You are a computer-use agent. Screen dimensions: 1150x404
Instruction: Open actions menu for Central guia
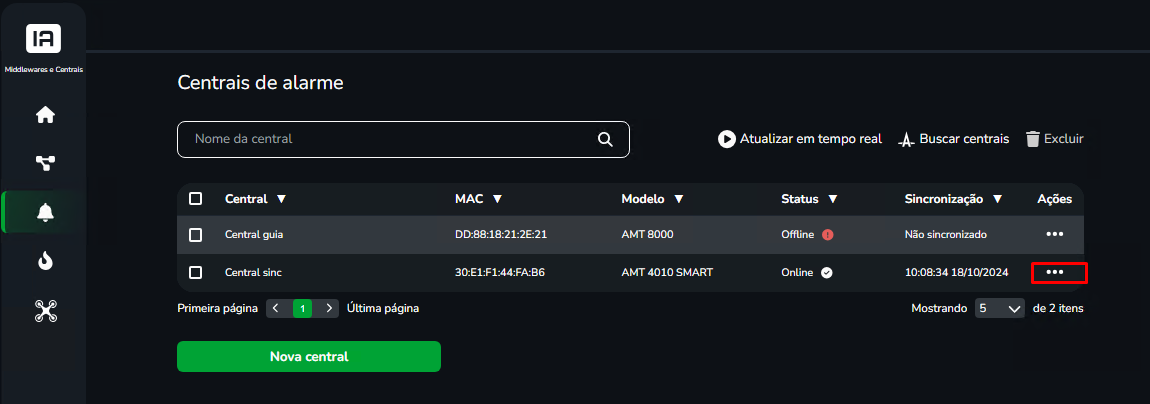tap(1055, 235)
